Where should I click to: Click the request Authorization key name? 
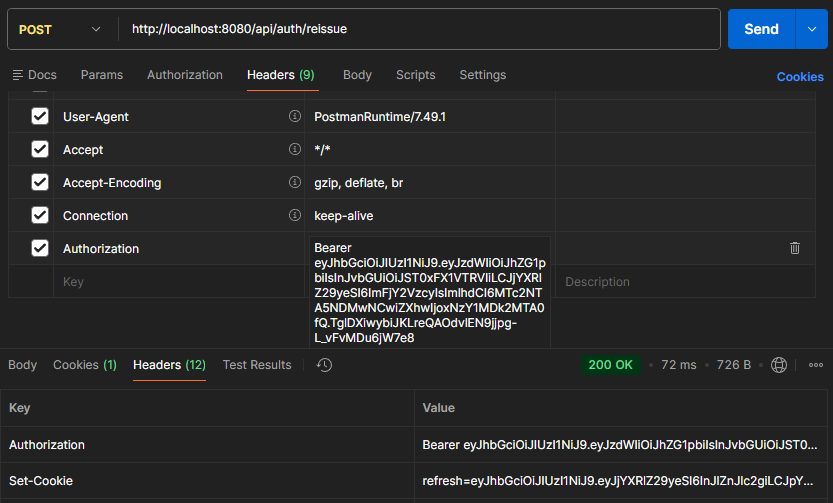[x=101, y=249]
